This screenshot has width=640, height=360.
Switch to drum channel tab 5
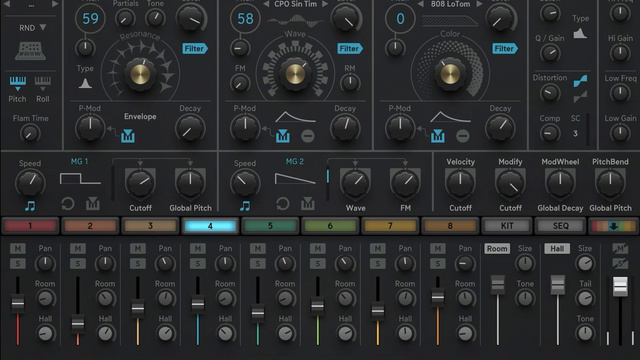[270, 226]
